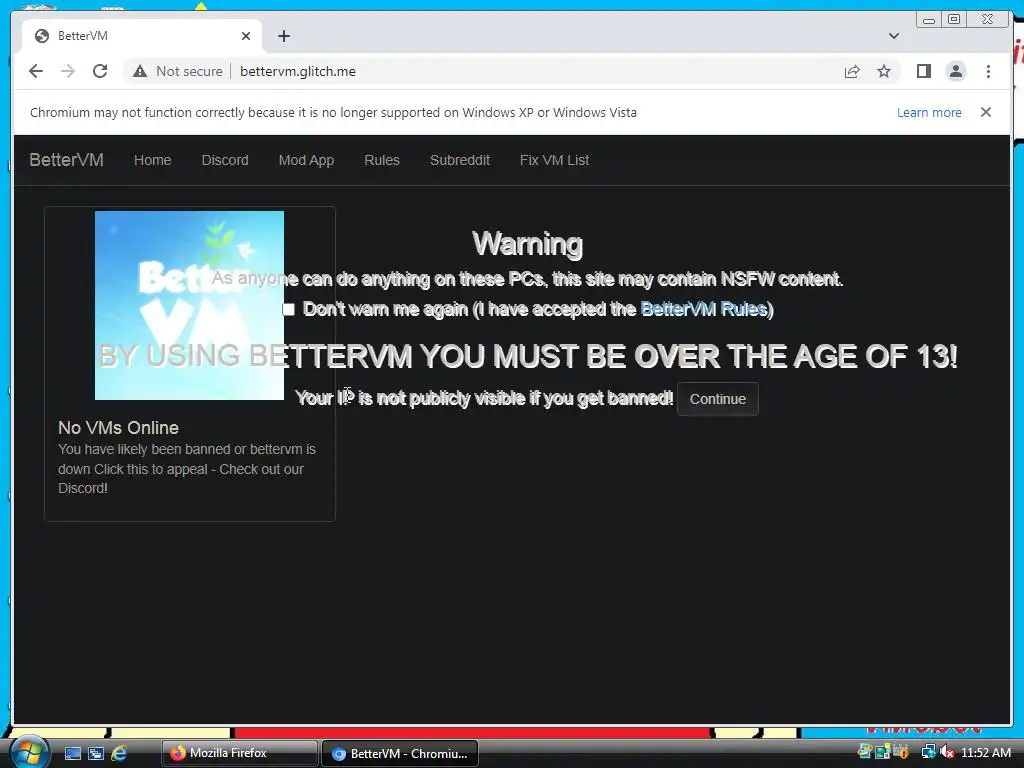Open the Discord nav item

coord(225,160)
